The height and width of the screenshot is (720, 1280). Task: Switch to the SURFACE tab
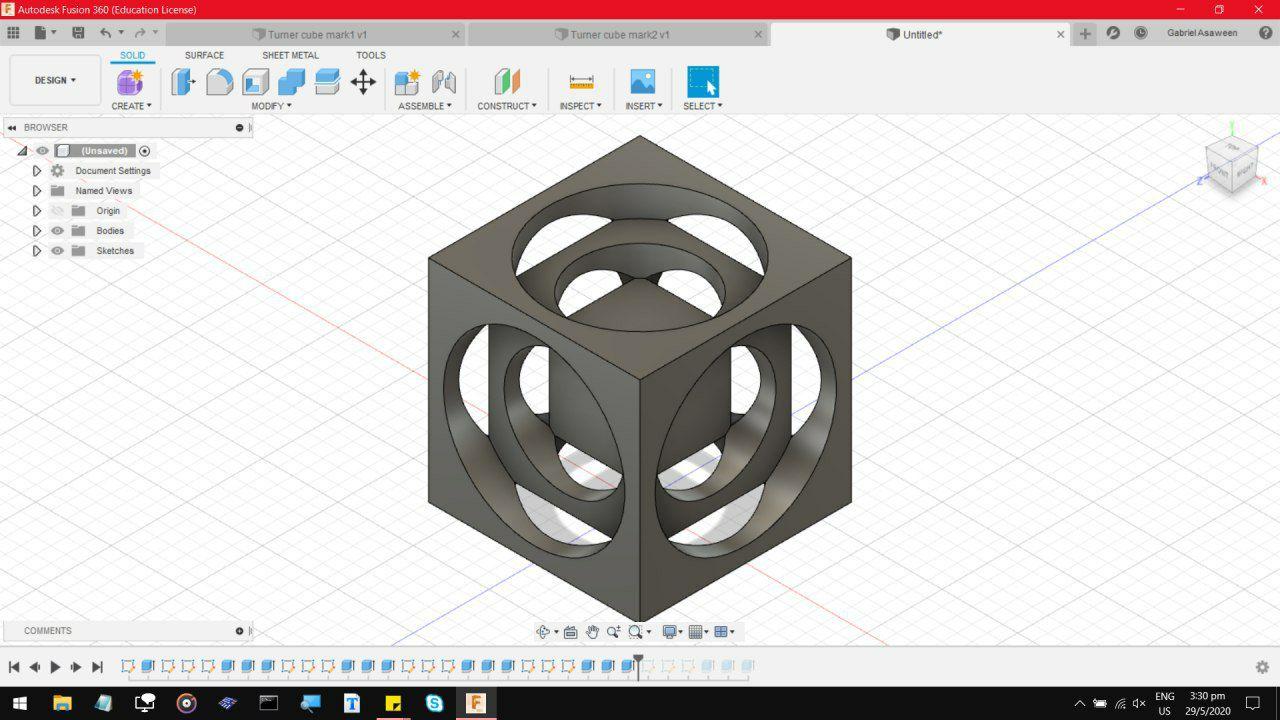click(x=204, y=56)
